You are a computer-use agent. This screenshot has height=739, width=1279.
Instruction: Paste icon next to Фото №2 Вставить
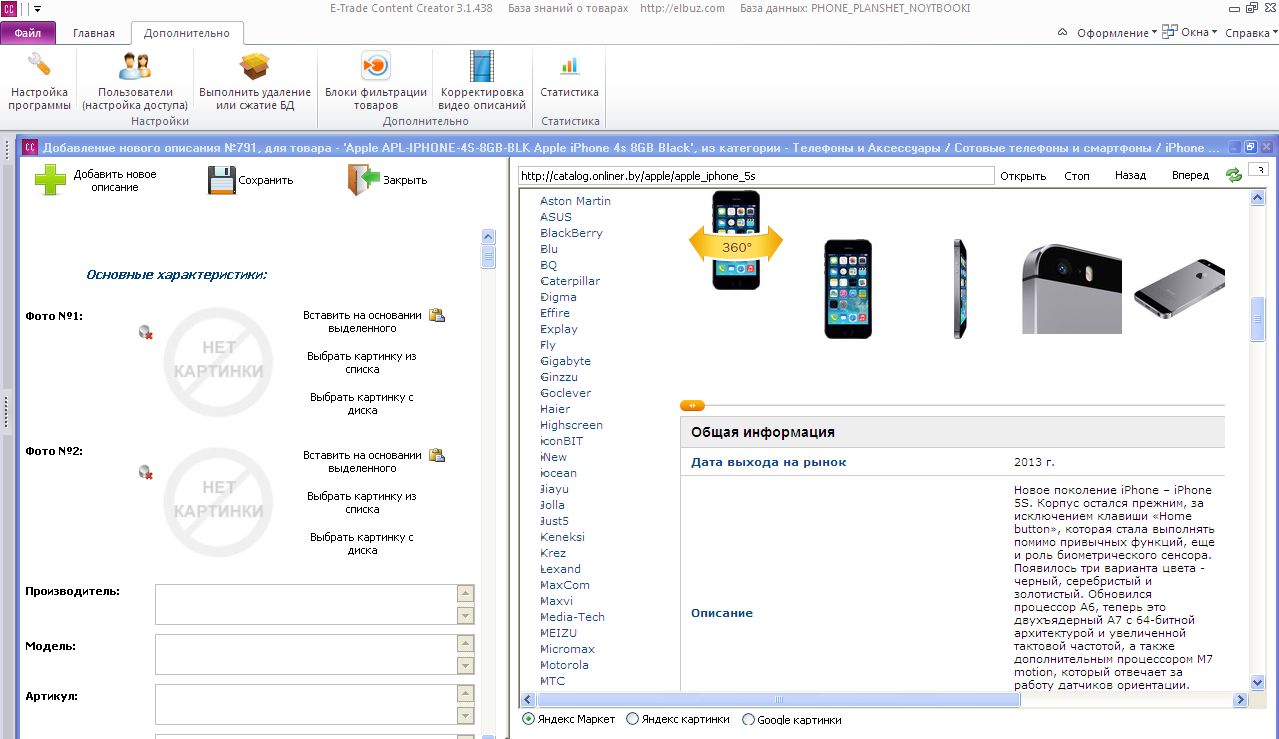[437, 455]
